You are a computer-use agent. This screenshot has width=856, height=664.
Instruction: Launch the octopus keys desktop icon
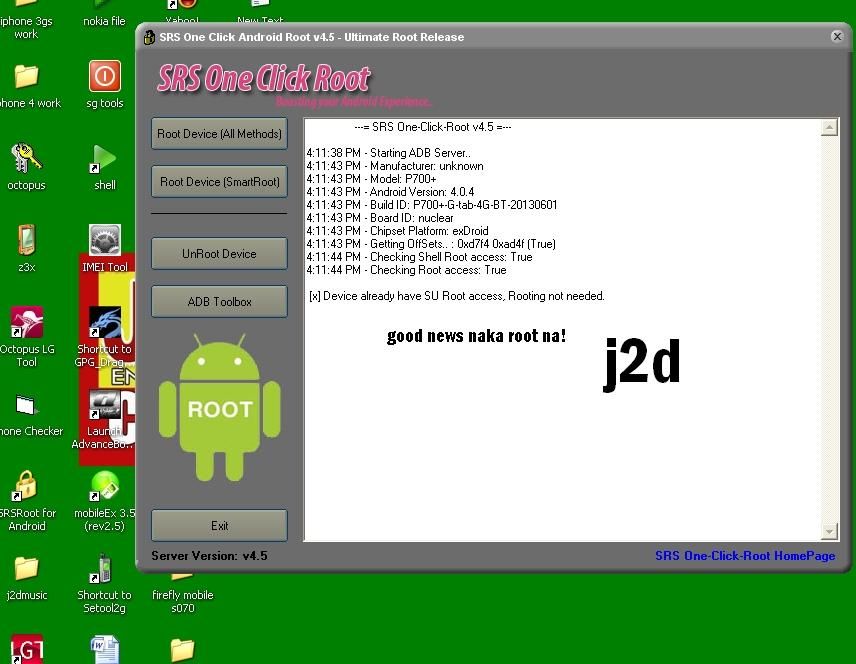(26, 160)
